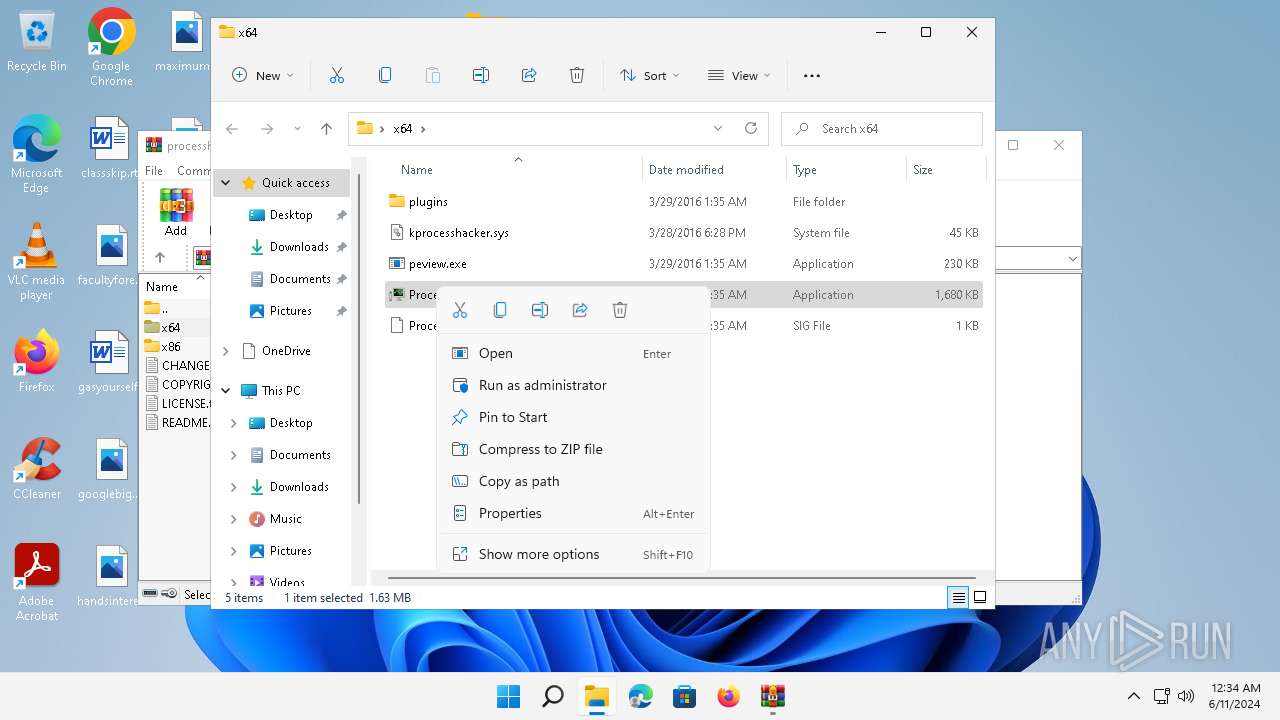Open the View dropdown menu
The width and height of the screenshot is (1280, 720).
pyautogui.click(x=739, y=75)
